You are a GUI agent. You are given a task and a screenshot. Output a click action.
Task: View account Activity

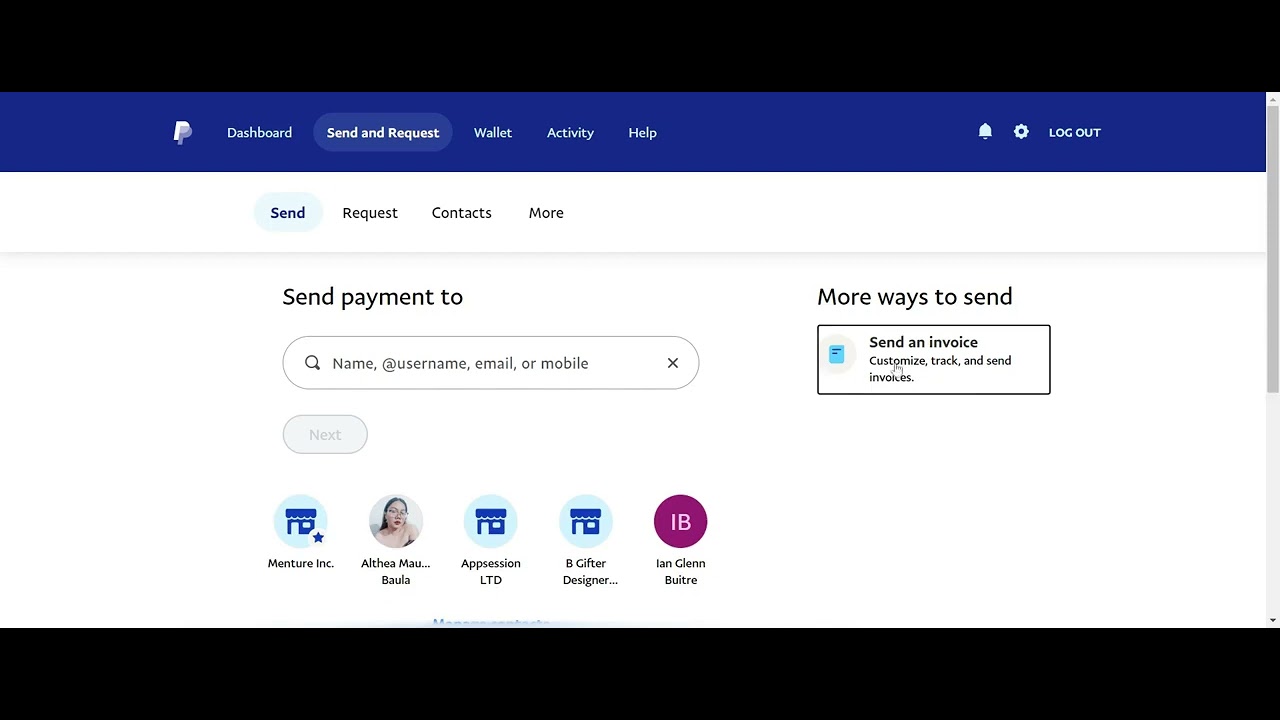(x=570, y=132)
